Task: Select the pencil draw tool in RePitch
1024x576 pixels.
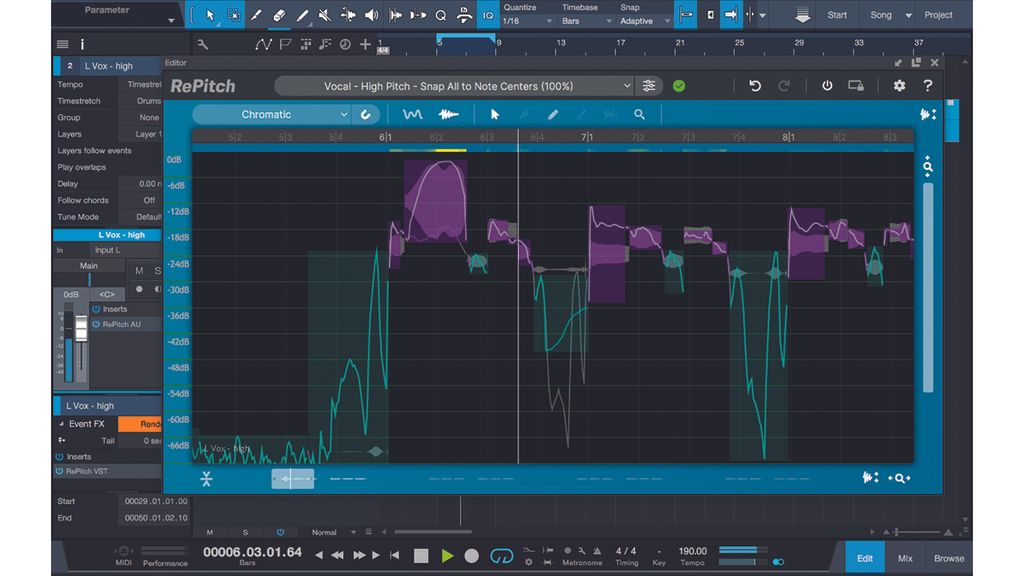Action: coord(552,114)
